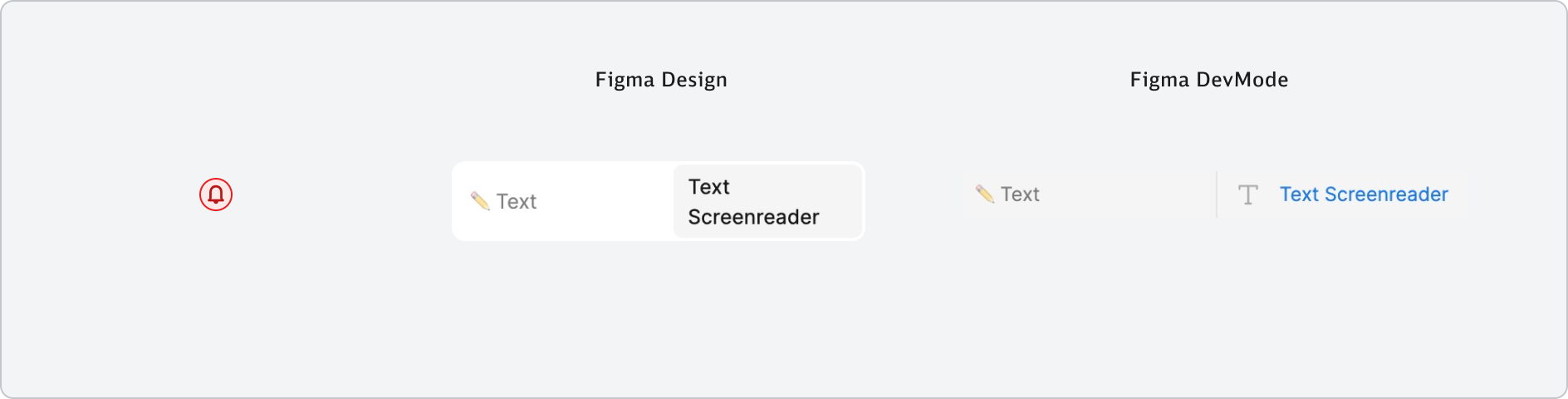
Task: Click the Figma Design heading
Action: [661, 80]
